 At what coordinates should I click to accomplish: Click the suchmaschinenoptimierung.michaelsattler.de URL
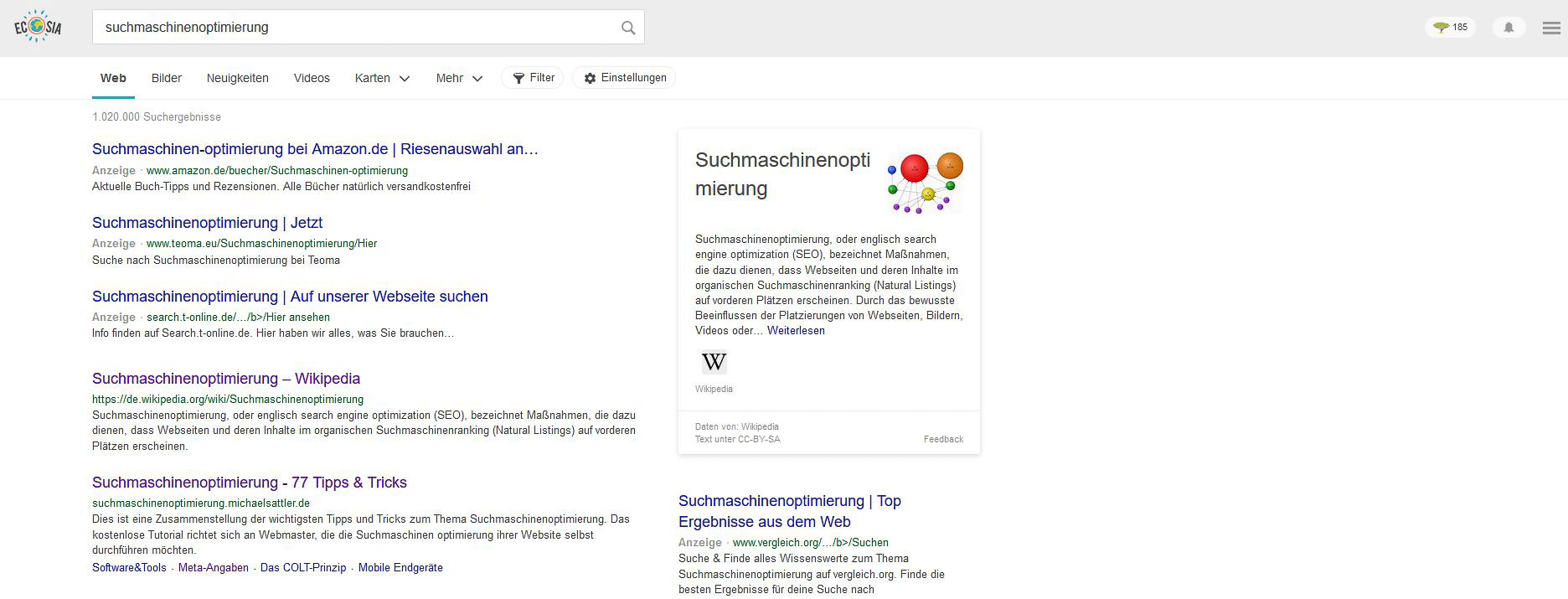[x=201, y=503]
